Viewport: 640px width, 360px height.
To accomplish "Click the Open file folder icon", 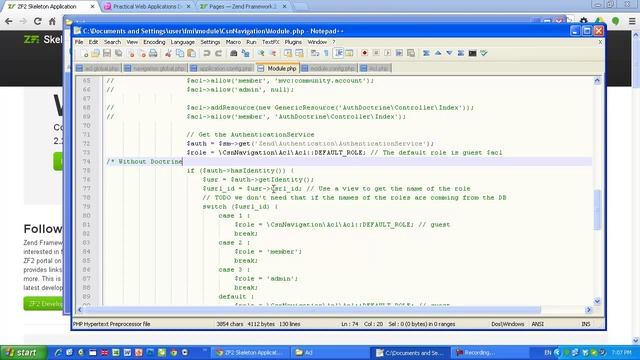I will 96,53.
